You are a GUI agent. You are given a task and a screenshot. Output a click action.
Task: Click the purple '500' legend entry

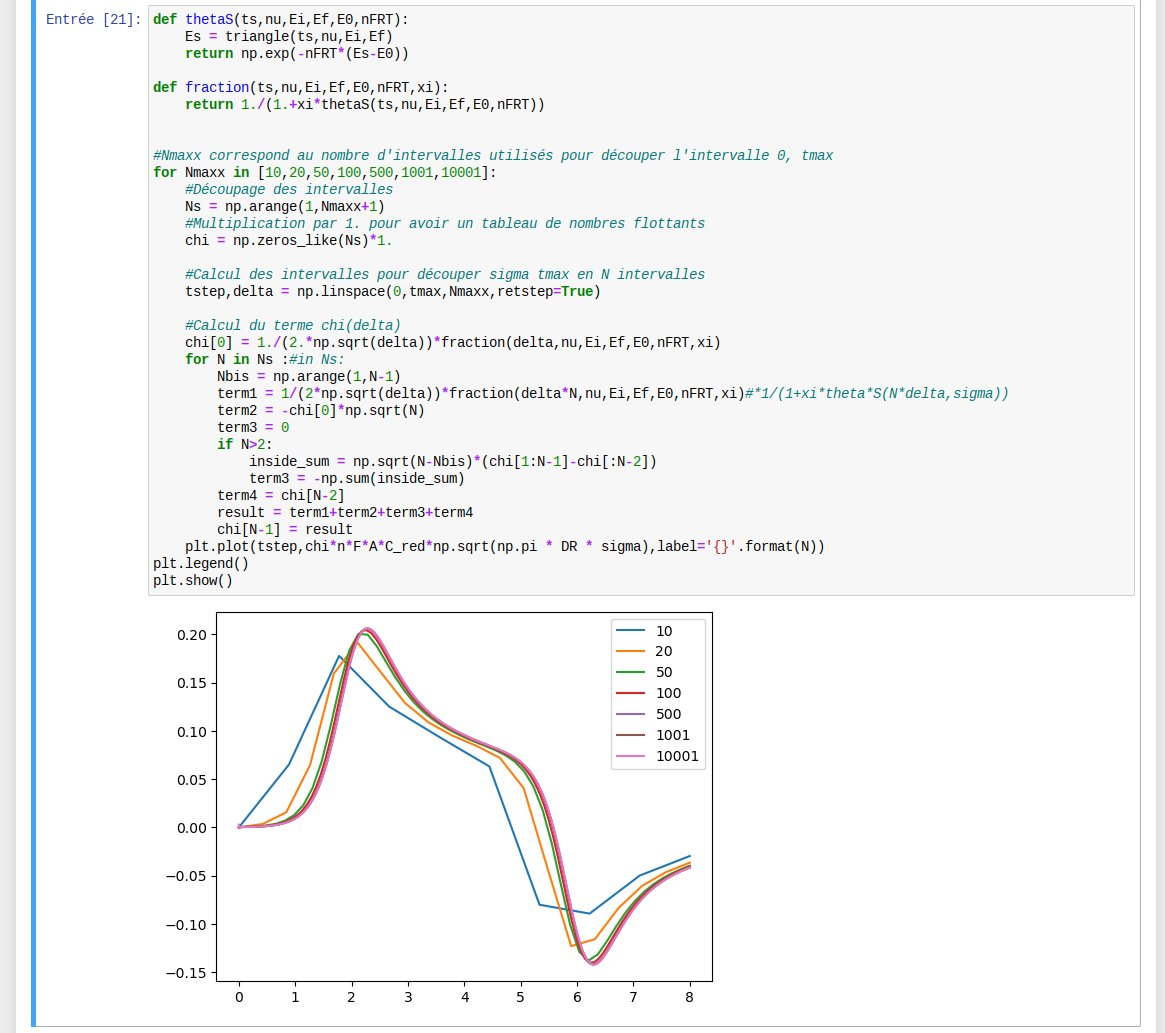pyautogui.click(x=649, y=714)
